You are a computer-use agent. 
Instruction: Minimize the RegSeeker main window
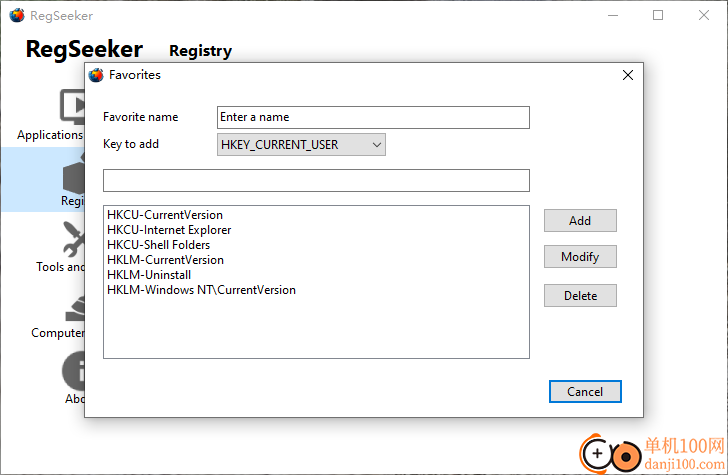613,15
